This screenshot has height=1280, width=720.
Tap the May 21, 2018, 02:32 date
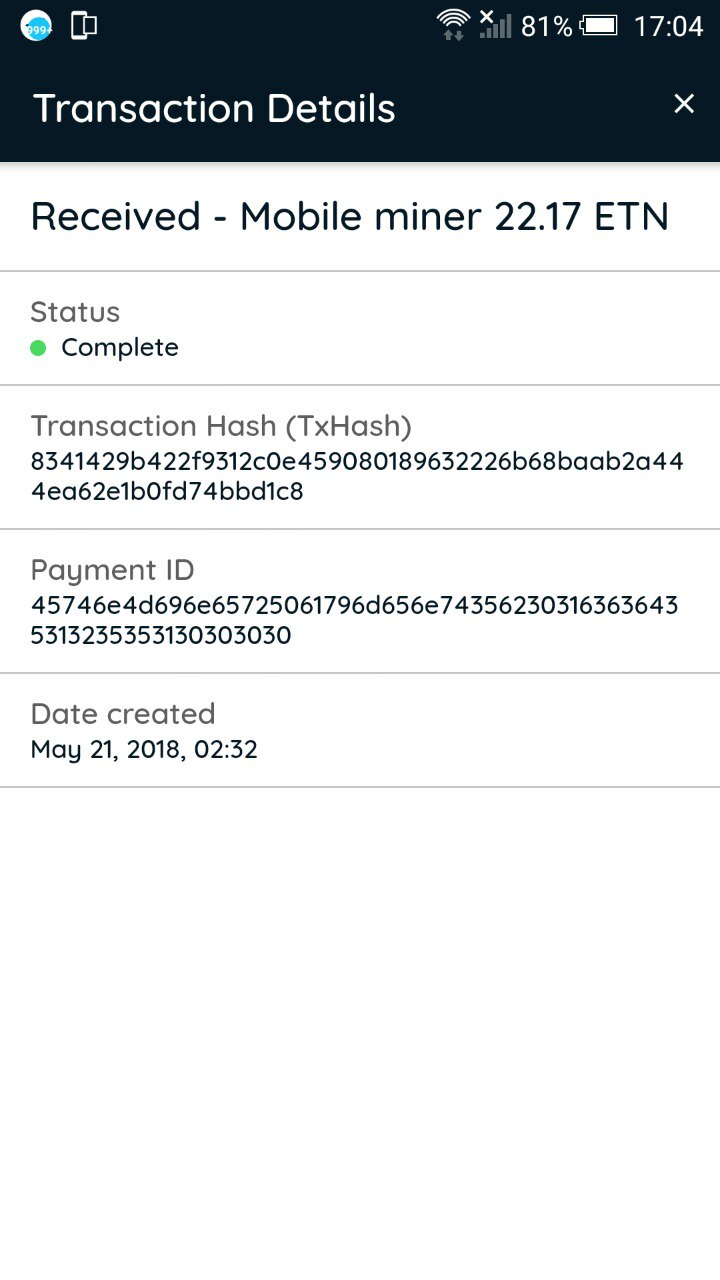144,749
